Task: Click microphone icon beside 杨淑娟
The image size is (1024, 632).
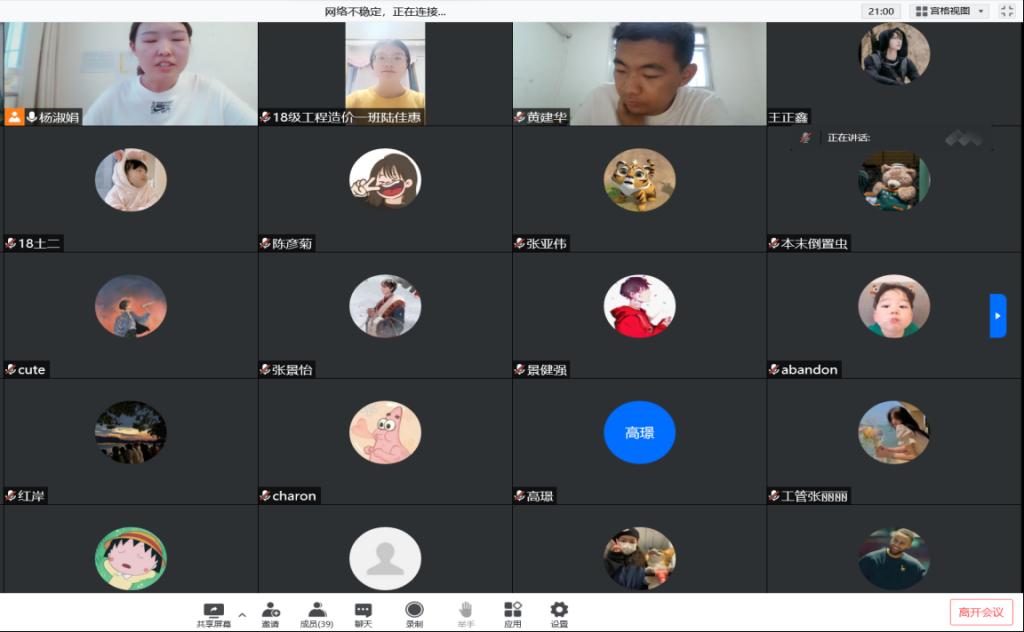Action: (32, 117)
